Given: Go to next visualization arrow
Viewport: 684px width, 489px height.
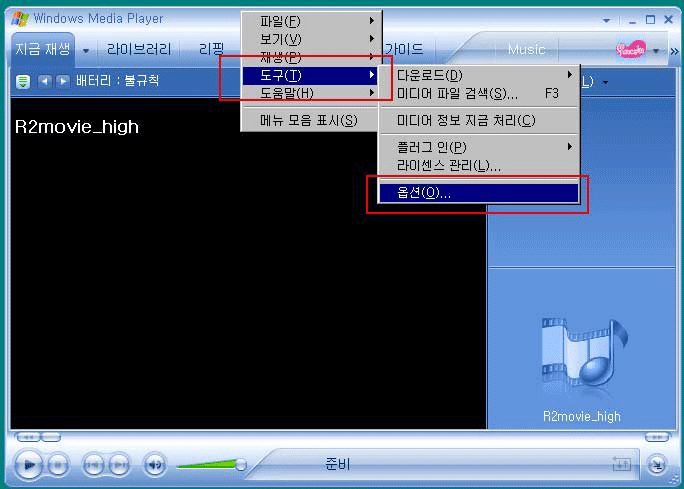Looking at the screenshot, I should [63, 81].
